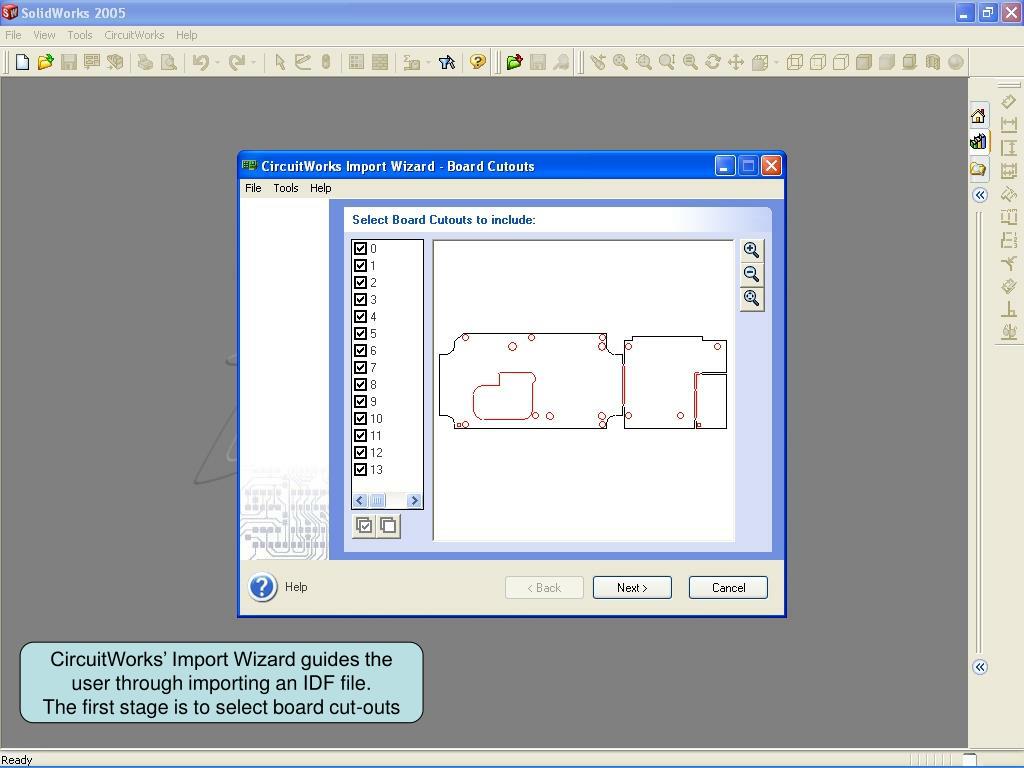This screenshot has width=1024, height=768.
Task: Open the wizard's Tools menu
Action: pyautogui.click(x=285, y=188)
